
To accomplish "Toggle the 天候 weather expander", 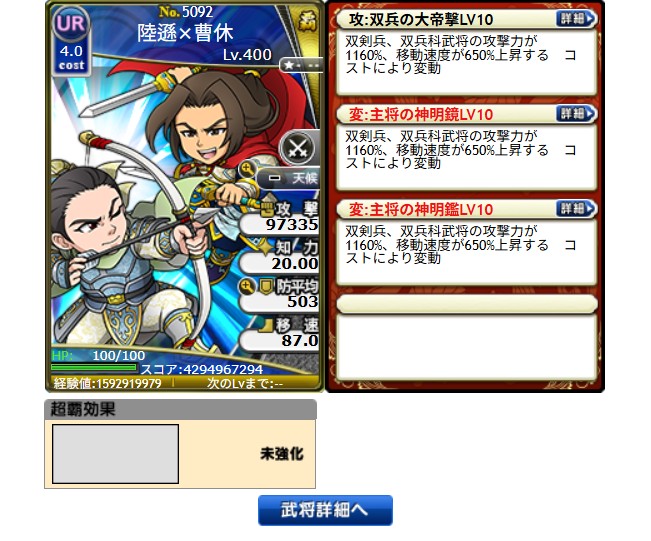I will pos(288,178).
